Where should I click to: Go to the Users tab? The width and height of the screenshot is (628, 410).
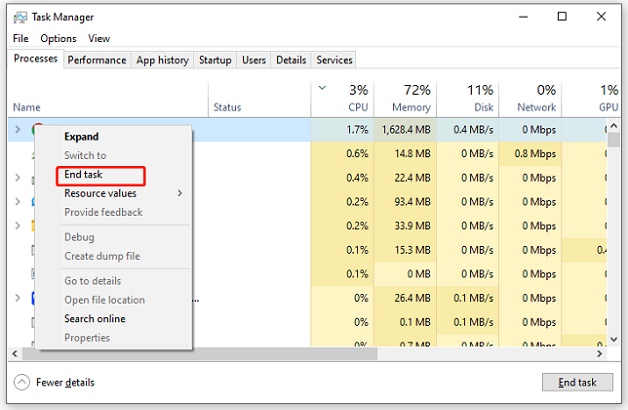point(254,60)
